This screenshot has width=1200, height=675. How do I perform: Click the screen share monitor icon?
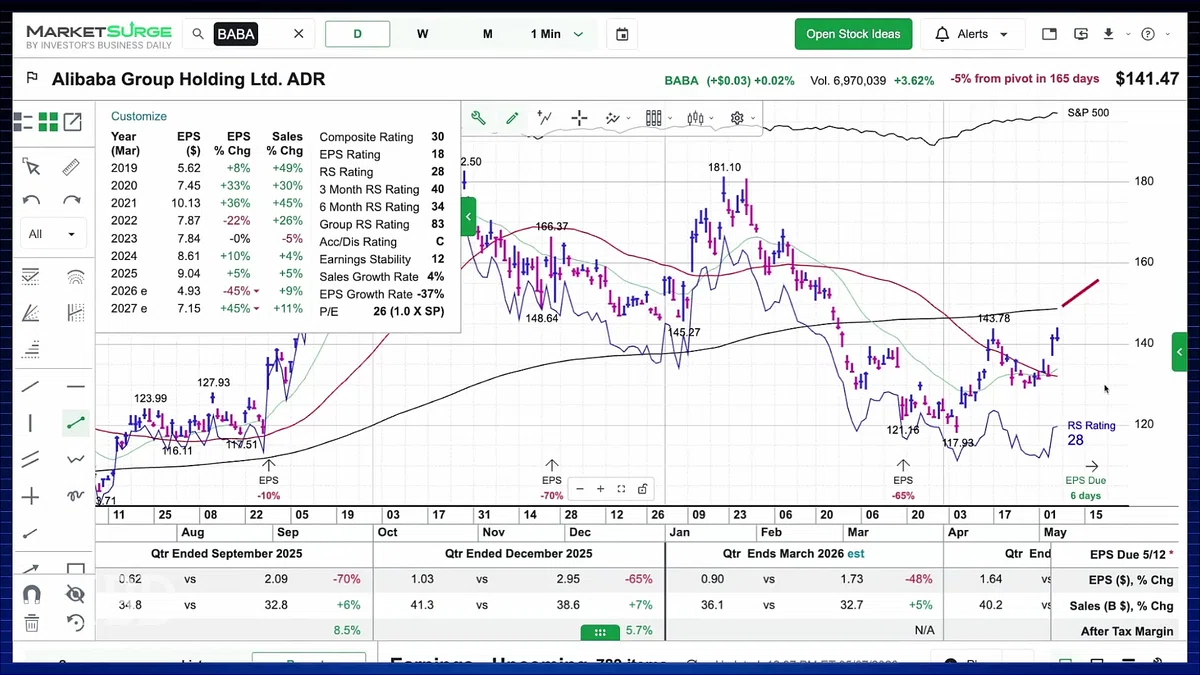click(1081, 34)
